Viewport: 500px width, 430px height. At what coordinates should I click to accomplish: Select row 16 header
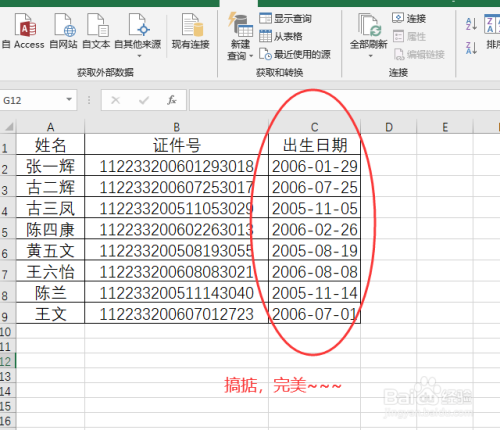(8, 421)
